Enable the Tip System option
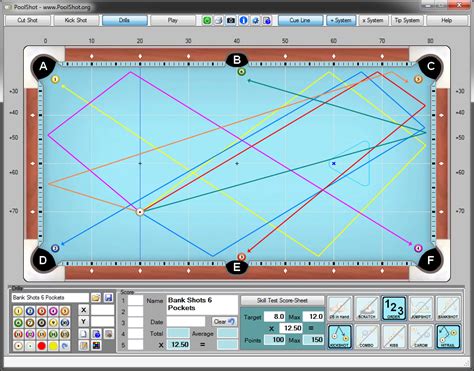The width and height of the screenshot is (474, 371). click(407, 20)
